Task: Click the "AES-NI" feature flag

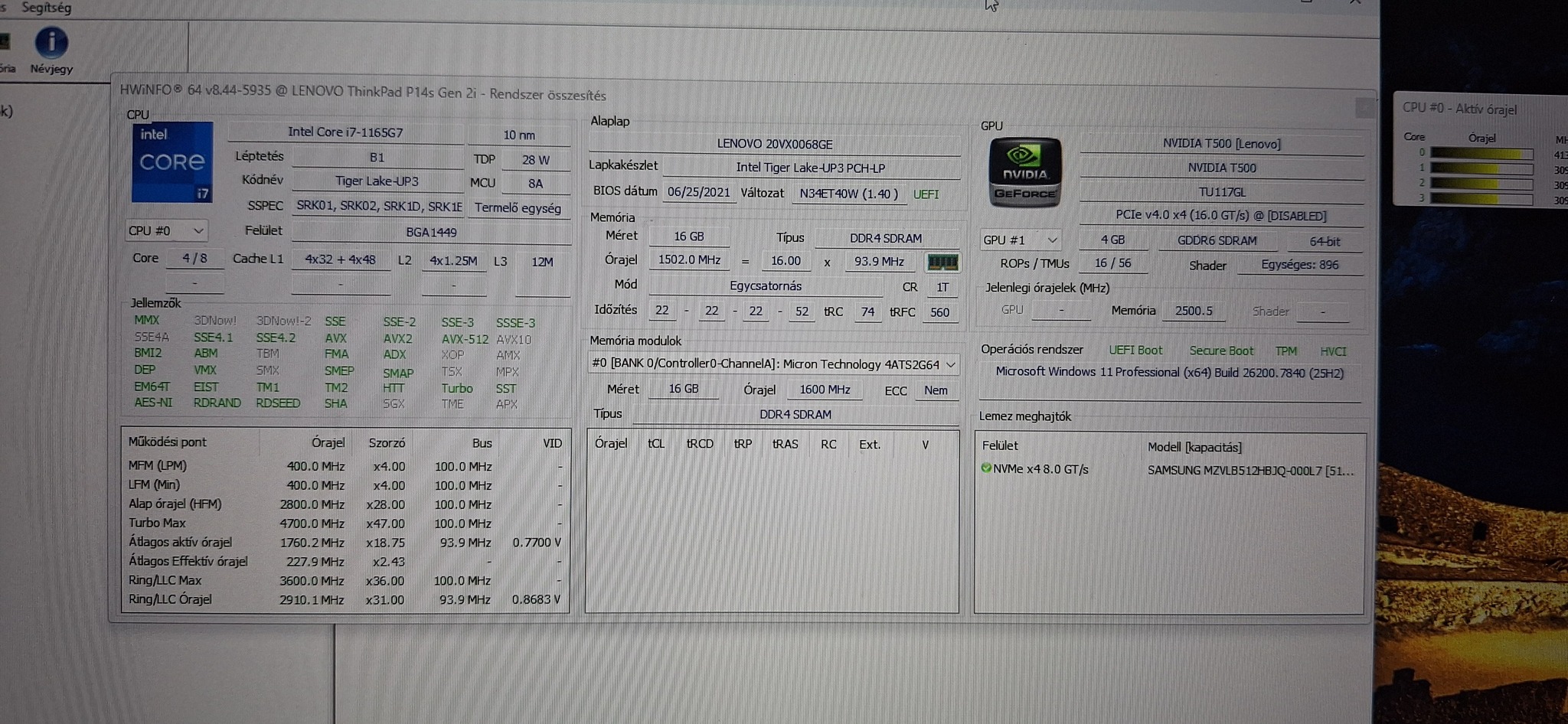Action: 153,403
